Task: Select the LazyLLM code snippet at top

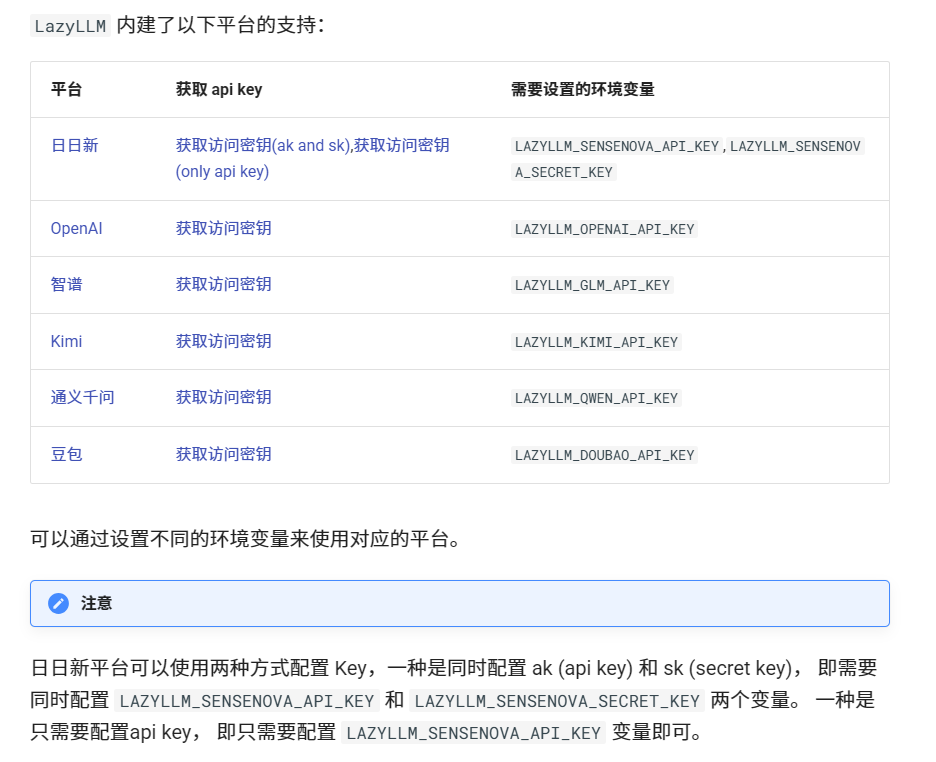Action: 68,25
